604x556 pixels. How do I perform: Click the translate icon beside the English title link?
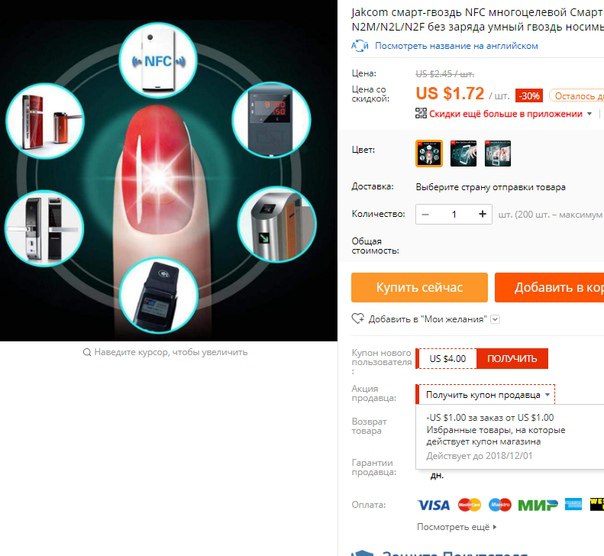360,46
